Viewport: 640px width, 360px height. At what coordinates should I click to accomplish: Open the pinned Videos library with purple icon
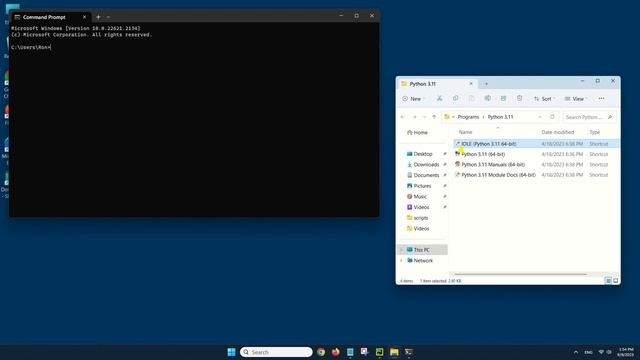click(418, 207)
